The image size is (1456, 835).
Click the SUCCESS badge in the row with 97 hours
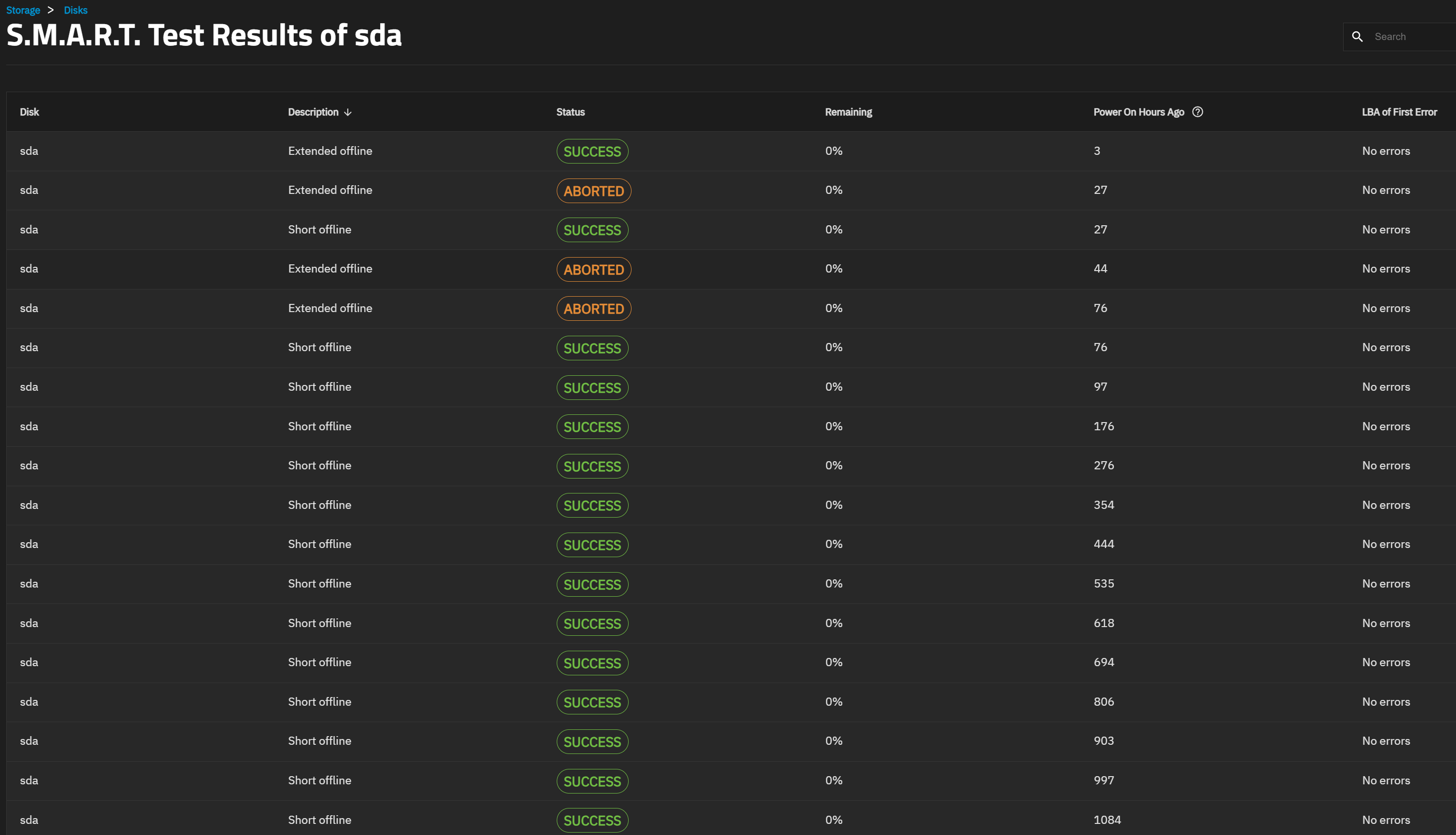click(x=592, y=388)
